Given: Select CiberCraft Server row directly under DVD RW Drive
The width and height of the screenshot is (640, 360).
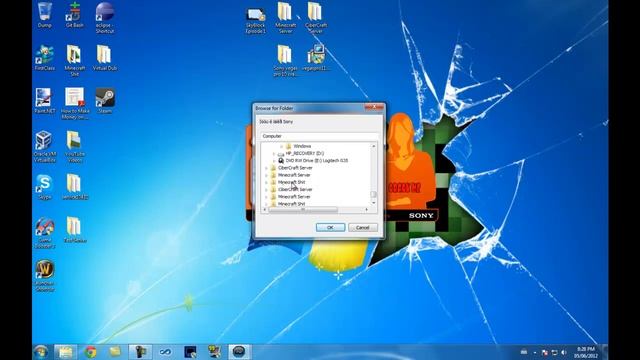Looking at the screenshot, I should pyautogui.click(x=295, y=168).
